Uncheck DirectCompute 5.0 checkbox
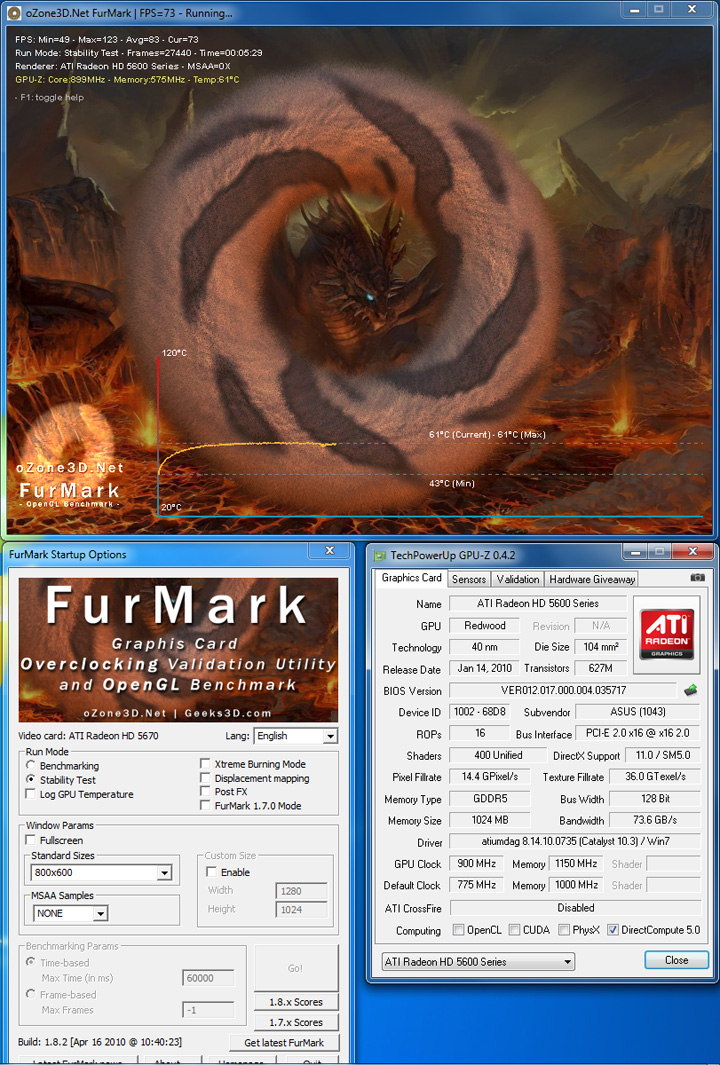Viewport: 720px width, 1065px height. click(613, 930)
